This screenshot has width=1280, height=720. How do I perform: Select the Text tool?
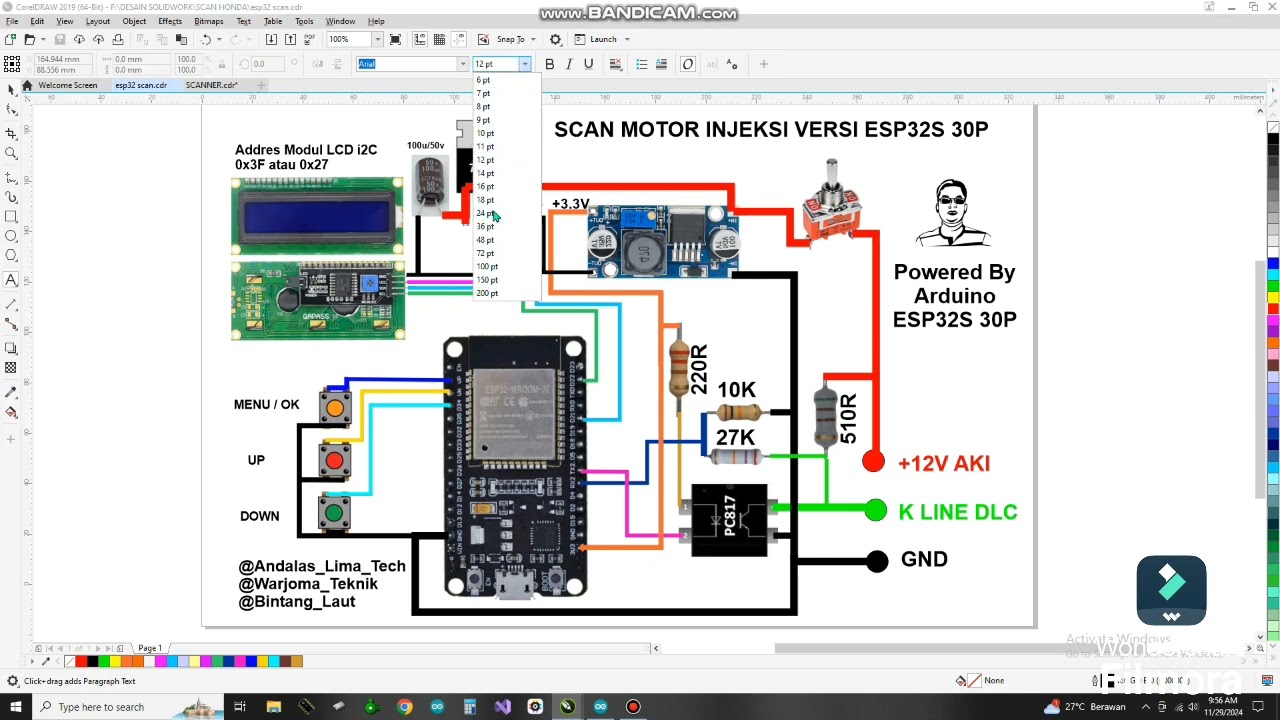11,280
